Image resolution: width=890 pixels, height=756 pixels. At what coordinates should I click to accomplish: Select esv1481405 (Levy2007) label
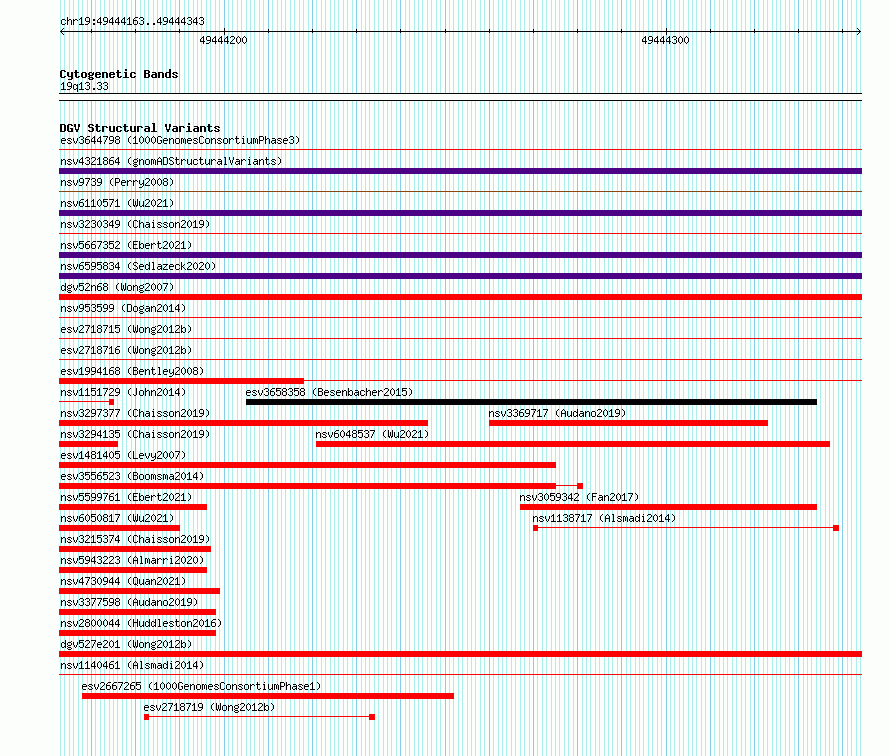click(x=123, y=455)
